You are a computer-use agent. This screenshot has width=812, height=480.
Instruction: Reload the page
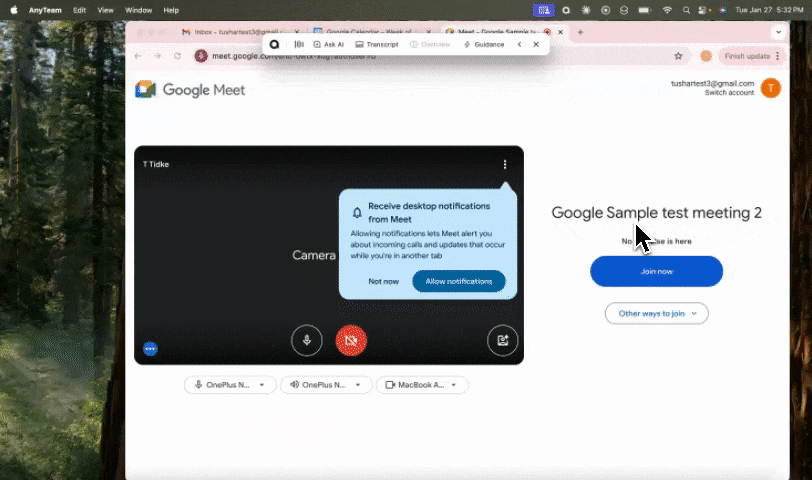pos(177,56)
